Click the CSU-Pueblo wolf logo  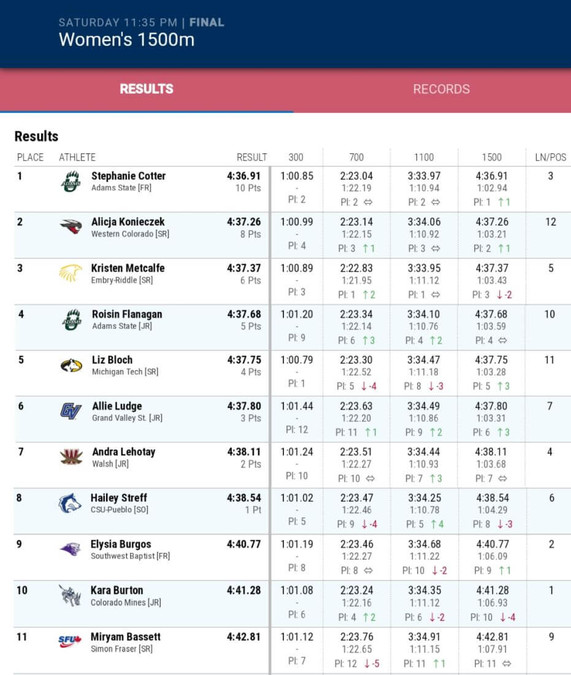click(70, 503)
